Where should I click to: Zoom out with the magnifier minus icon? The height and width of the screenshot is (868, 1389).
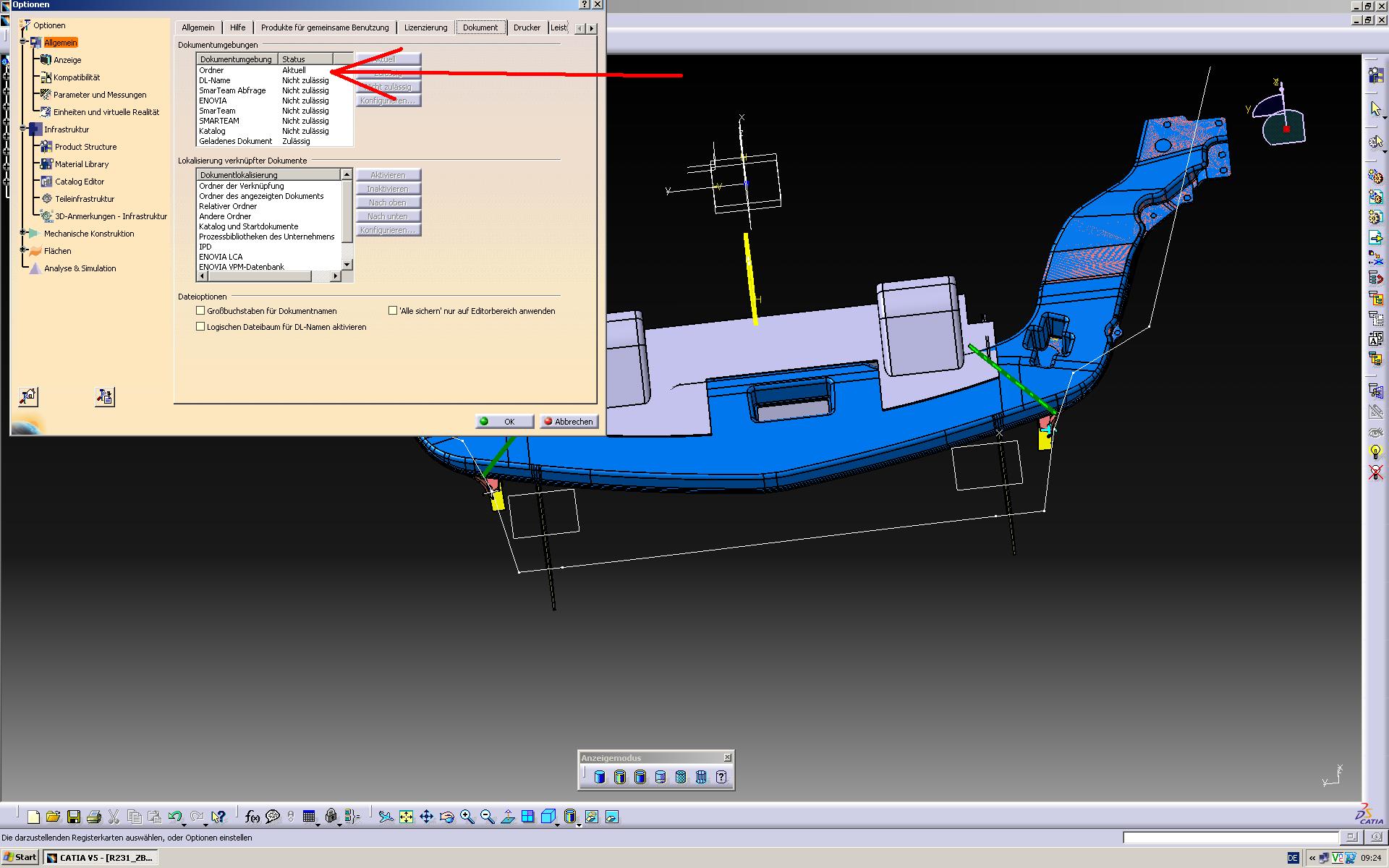point(487,817)
